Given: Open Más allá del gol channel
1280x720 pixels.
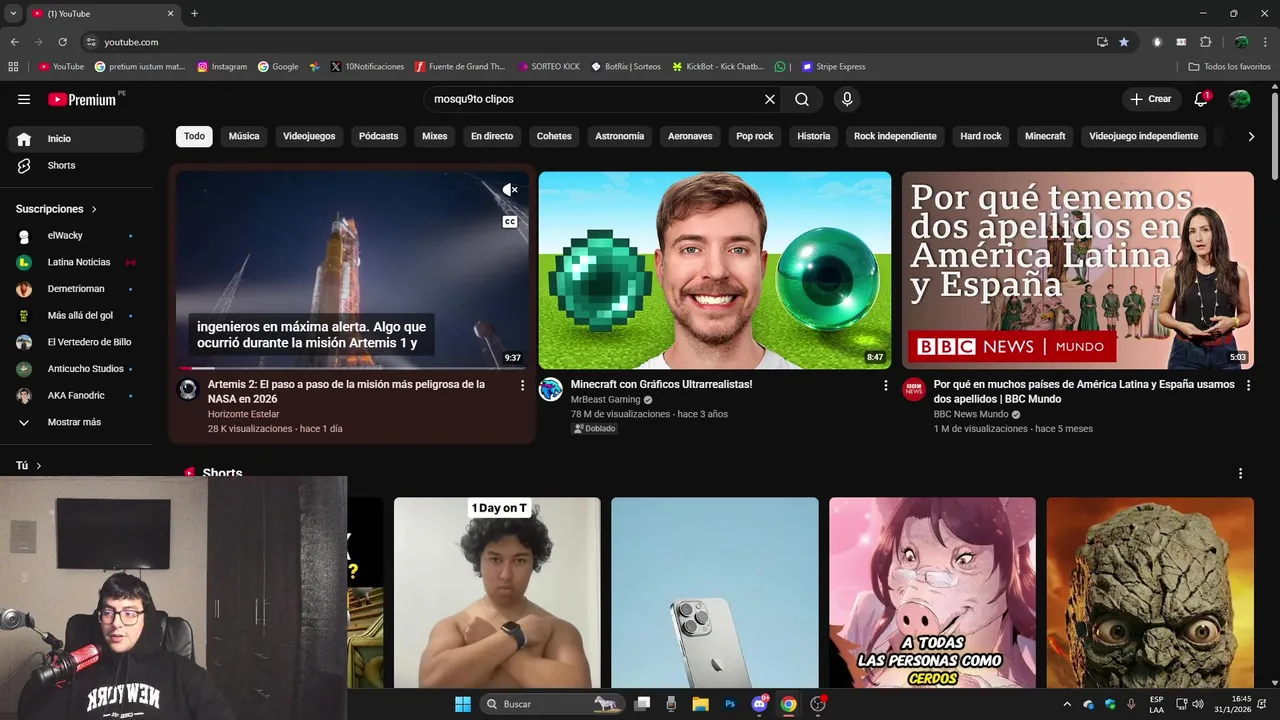Looking at the screenshot, I should 76,315.
